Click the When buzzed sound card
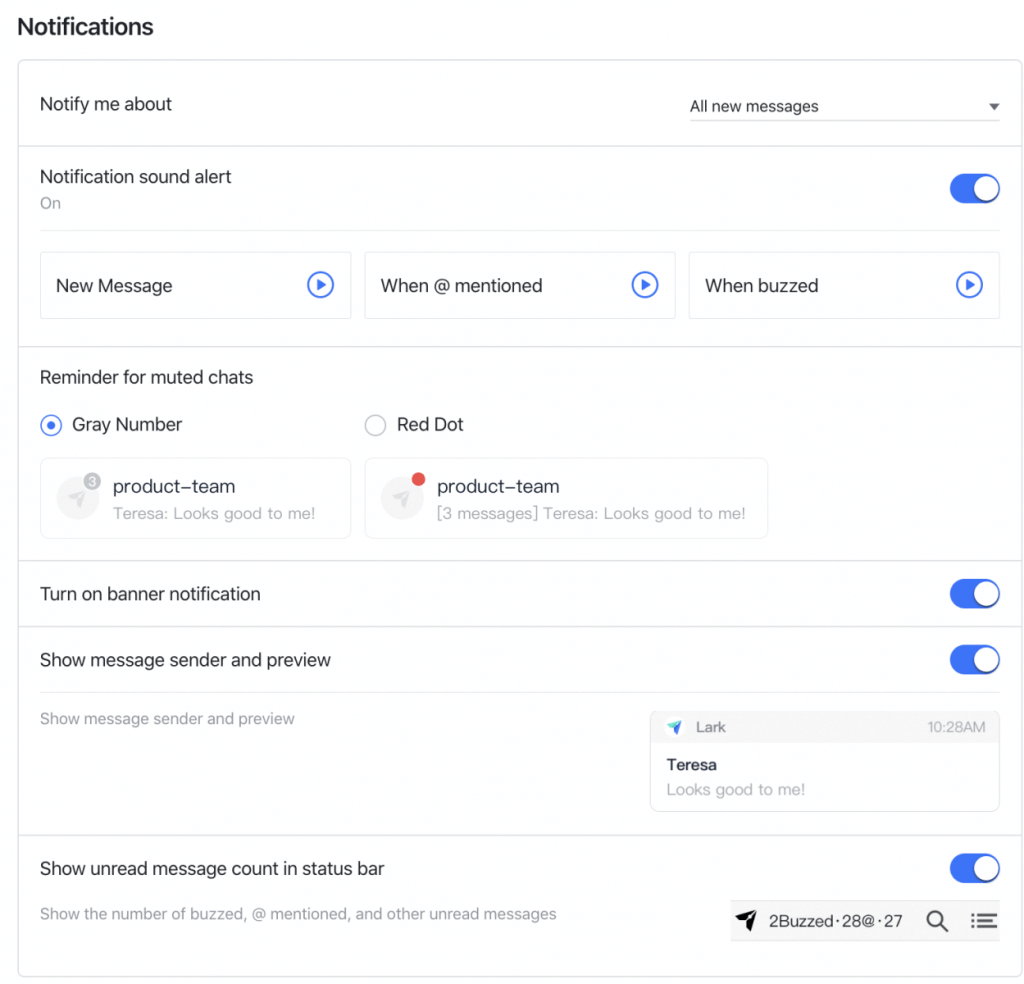Screen dimensions: 1024x984 (x=820, y=285)
